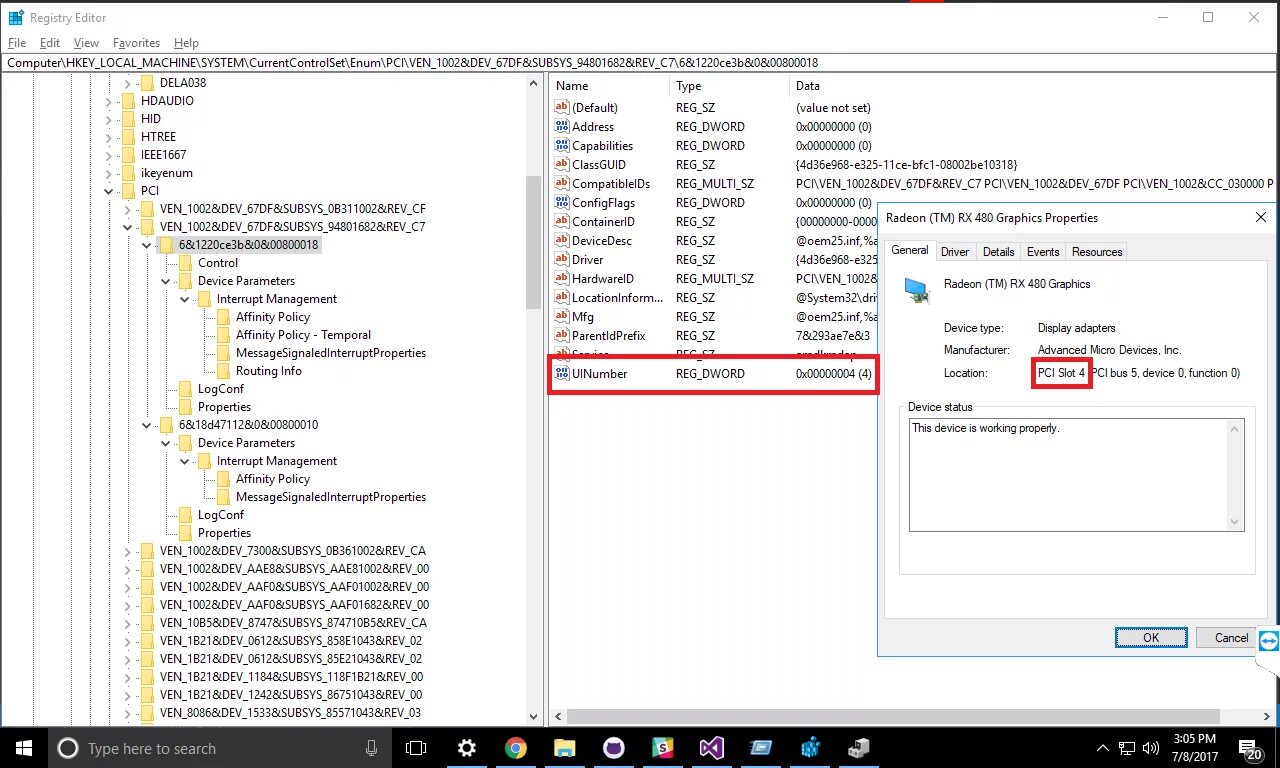Image resolution: width=1280 pixels, height=768 pixels.
Task: Click the Address value's DWORD icon
Action: [562, 126]
